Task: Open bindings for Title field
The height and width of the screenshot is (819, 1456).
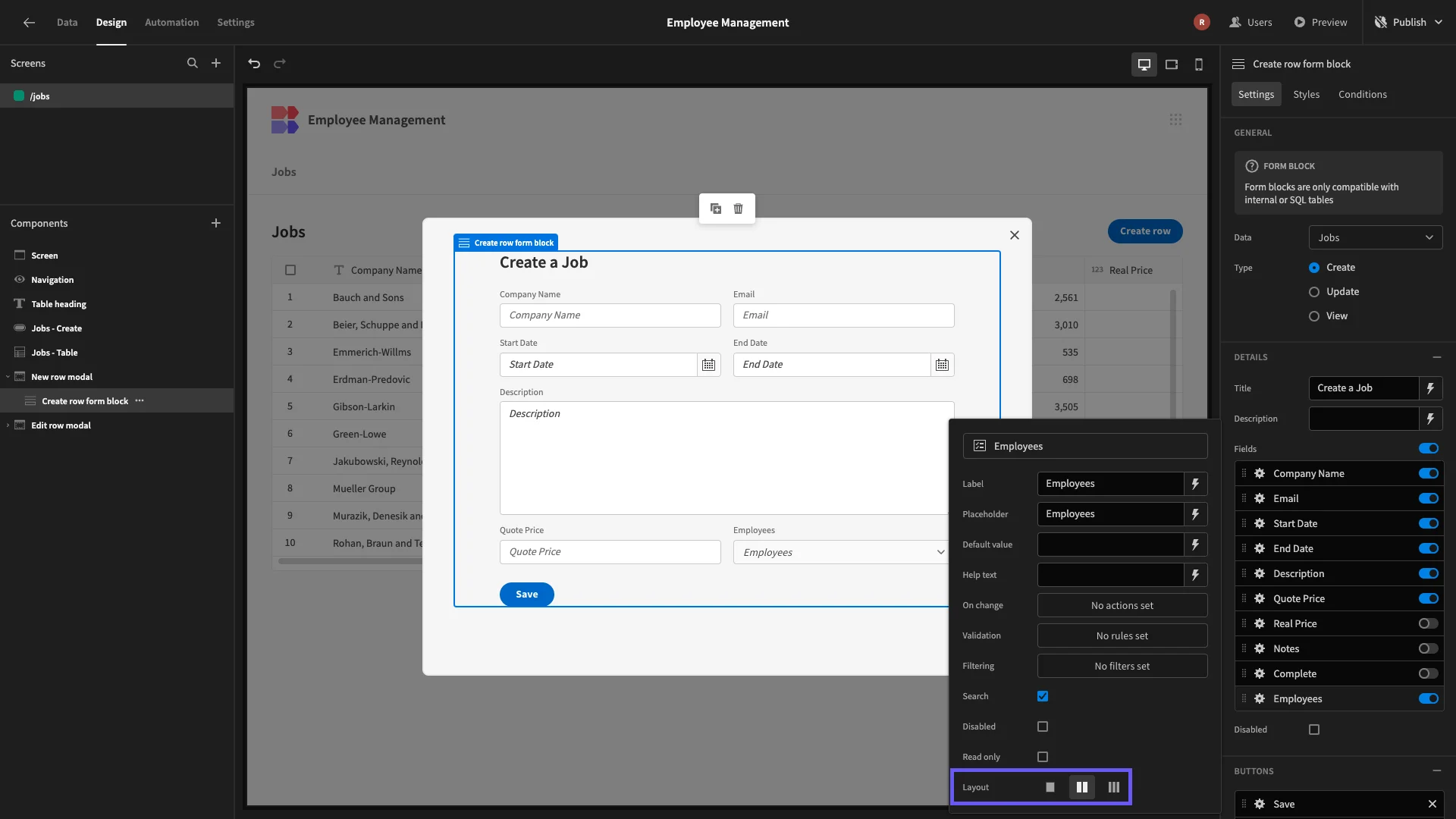Action: tap(1430, 388)
